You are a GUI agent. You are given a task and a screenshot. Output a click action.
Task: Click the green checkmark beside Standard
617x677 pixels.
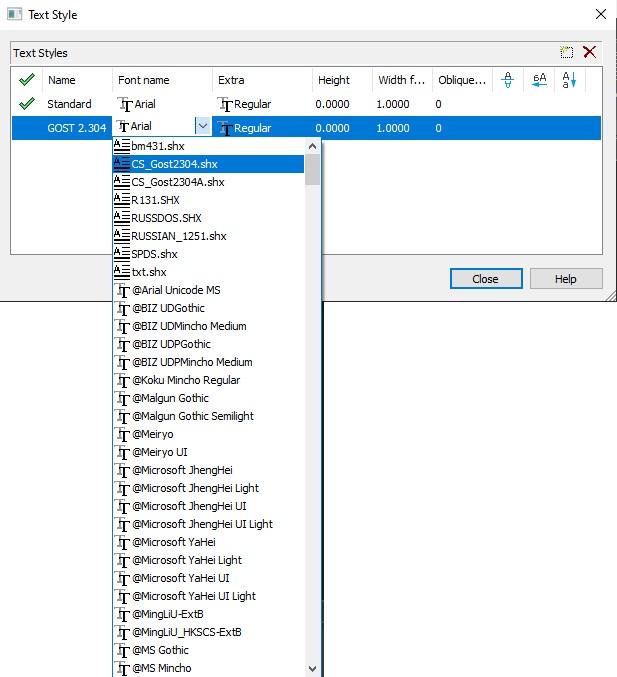coord(26,104)
